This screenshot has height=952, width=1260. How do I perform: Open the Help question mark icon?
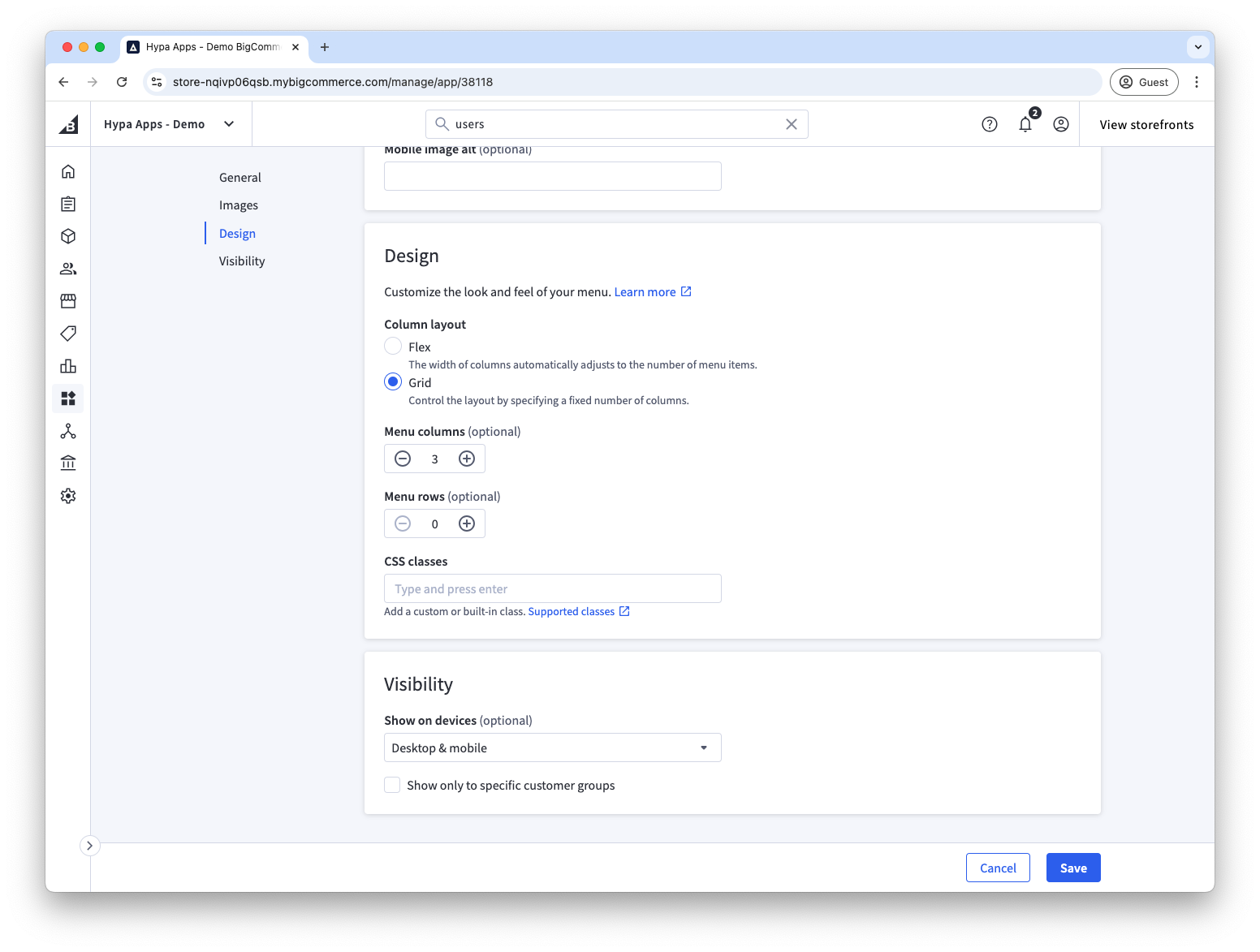(989, 124)
